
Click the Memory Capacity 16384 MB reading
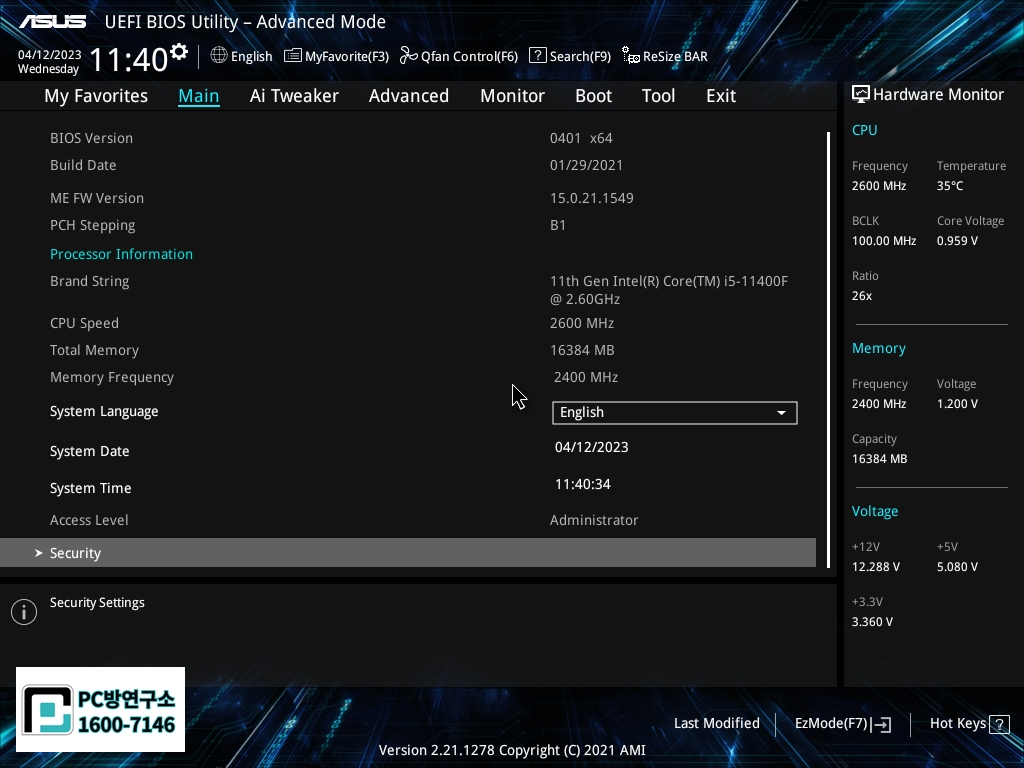[880, 459]
